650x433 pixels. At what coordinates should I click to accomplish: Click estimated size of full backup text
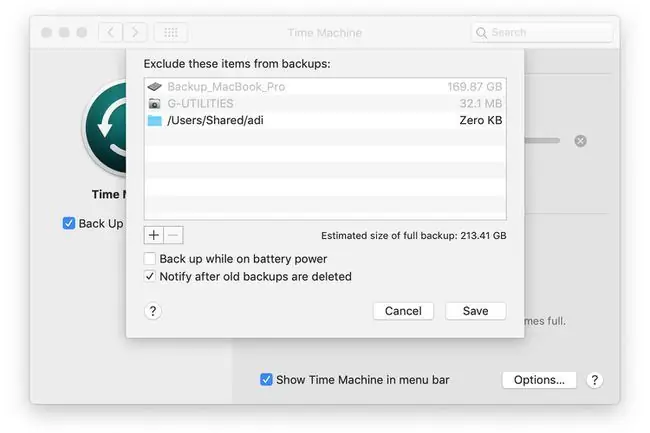[414, 235]
